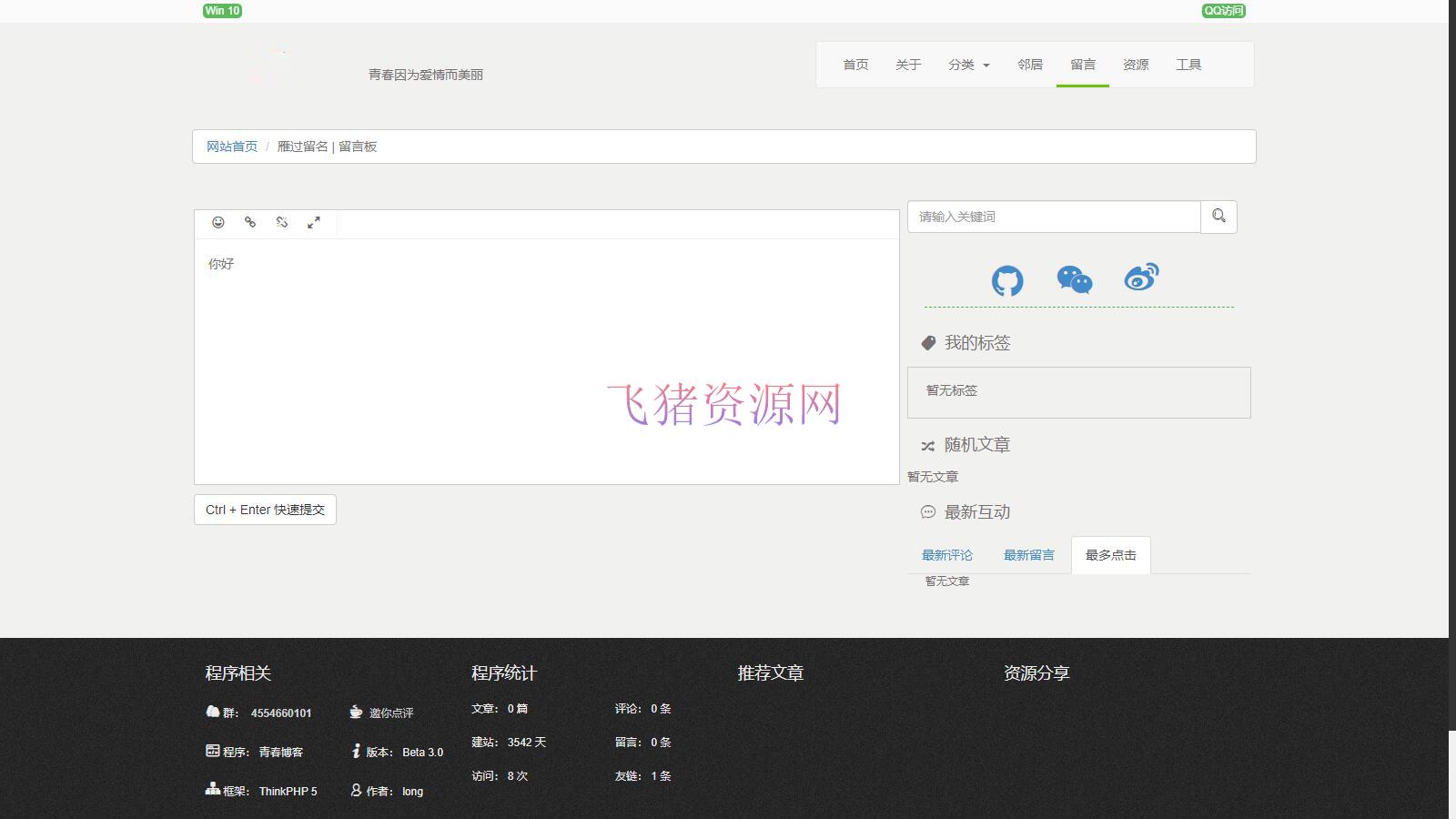Open the Weibo icon in the sidebar
The height and width of the screenshot is (819, 1456).
click(x=1141, y=279)
